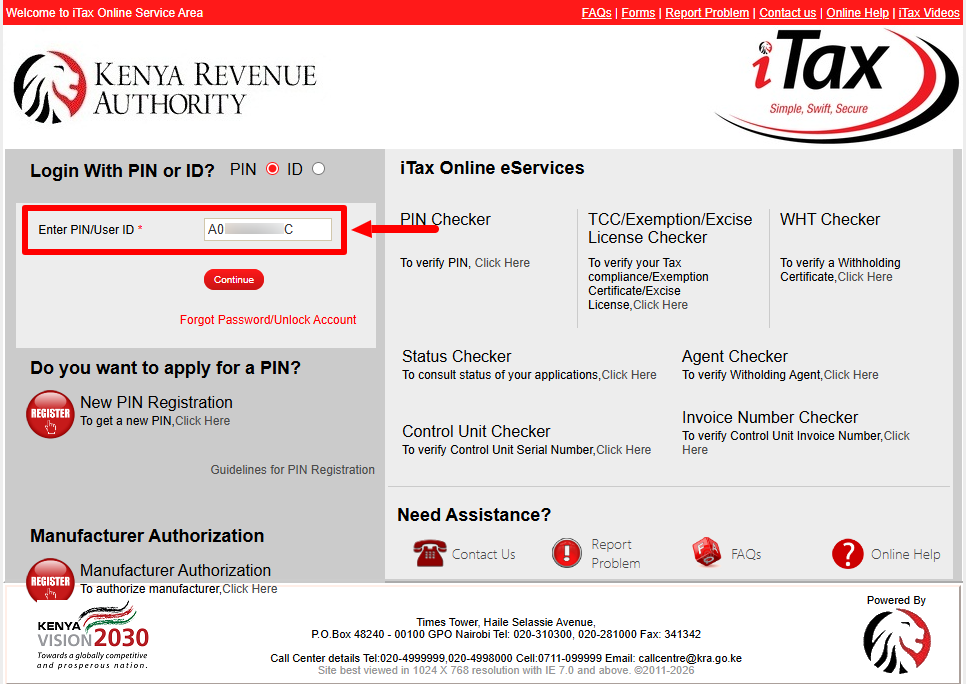Click Here link under PIN Checker
This screenshot has height=684, width=966.
point(502,263)
